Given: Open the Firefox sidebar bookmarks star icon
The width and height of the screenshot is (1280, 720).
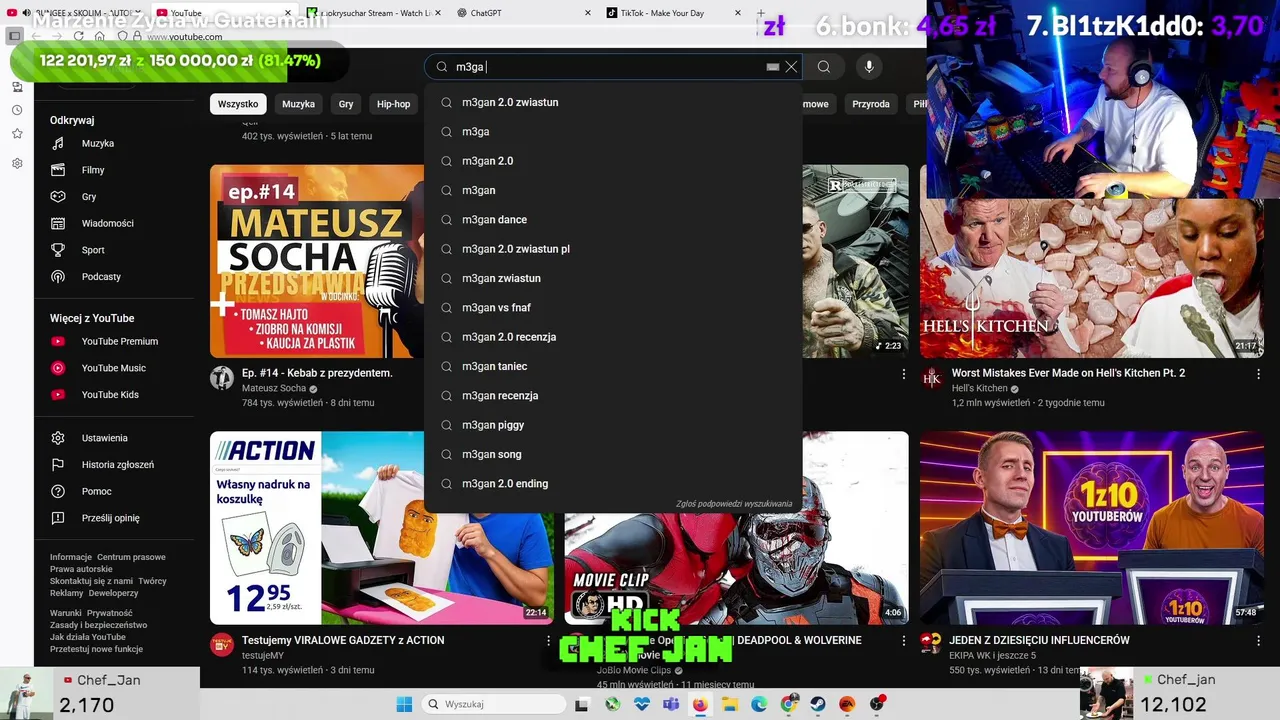Looking at the screenshot, I should click(17, 134).
